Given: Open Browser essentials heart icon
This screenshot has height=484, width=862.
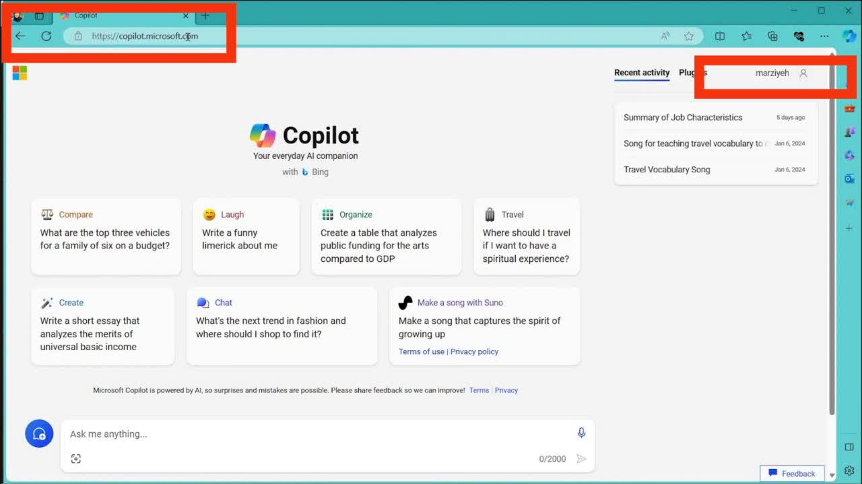Looking at the screenshot, I should pos(799,36).
